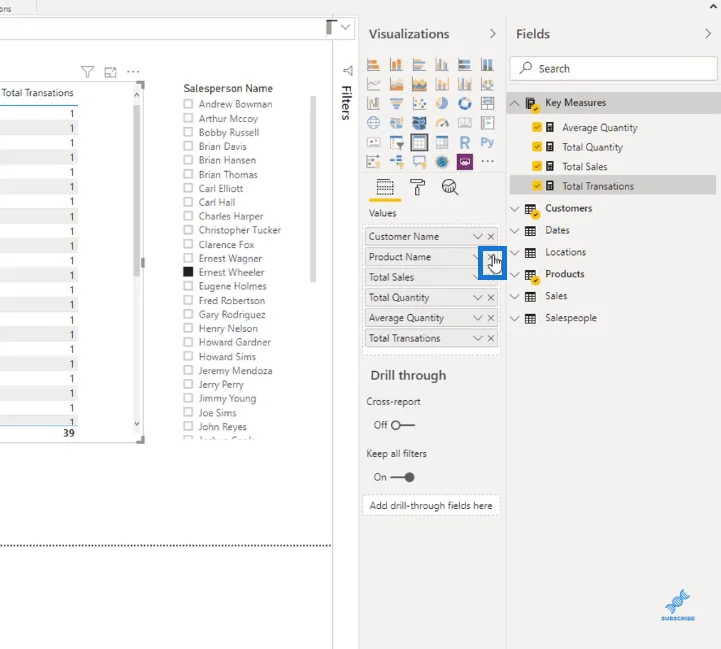Select the Stacked column chart visual

[396, 65]
